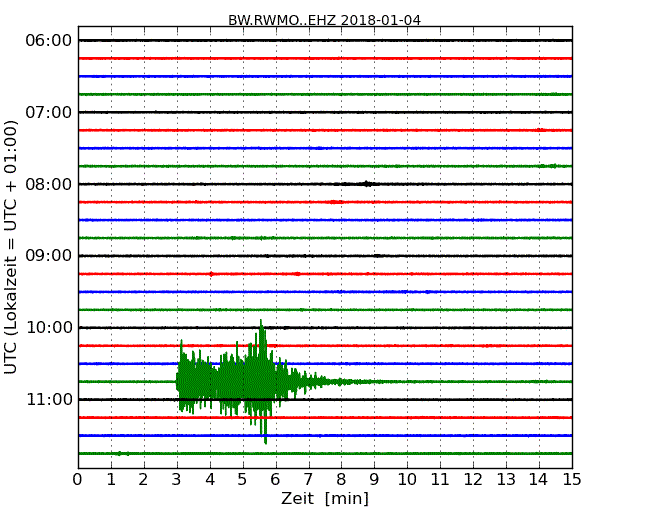
Task: Click x-axis tick label 0
Action: tap(78, 480)
